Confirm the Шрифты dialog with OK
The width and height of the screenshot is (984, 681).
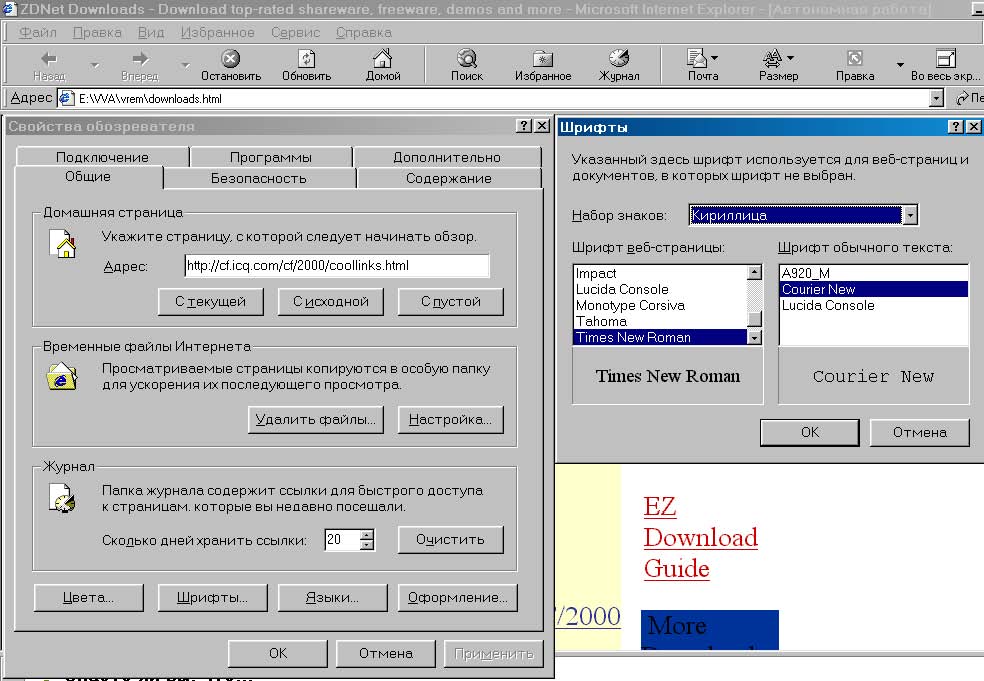[810, 432]
